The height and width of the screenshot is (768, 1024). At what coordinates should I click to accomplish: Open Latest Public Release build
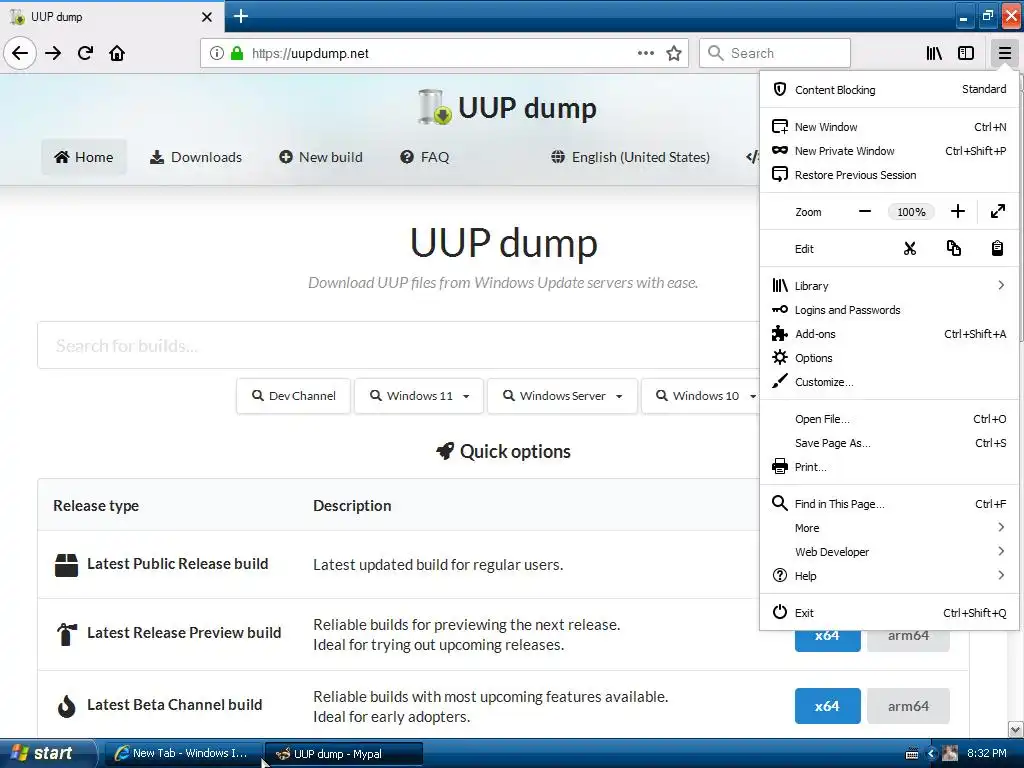point(177,564)
